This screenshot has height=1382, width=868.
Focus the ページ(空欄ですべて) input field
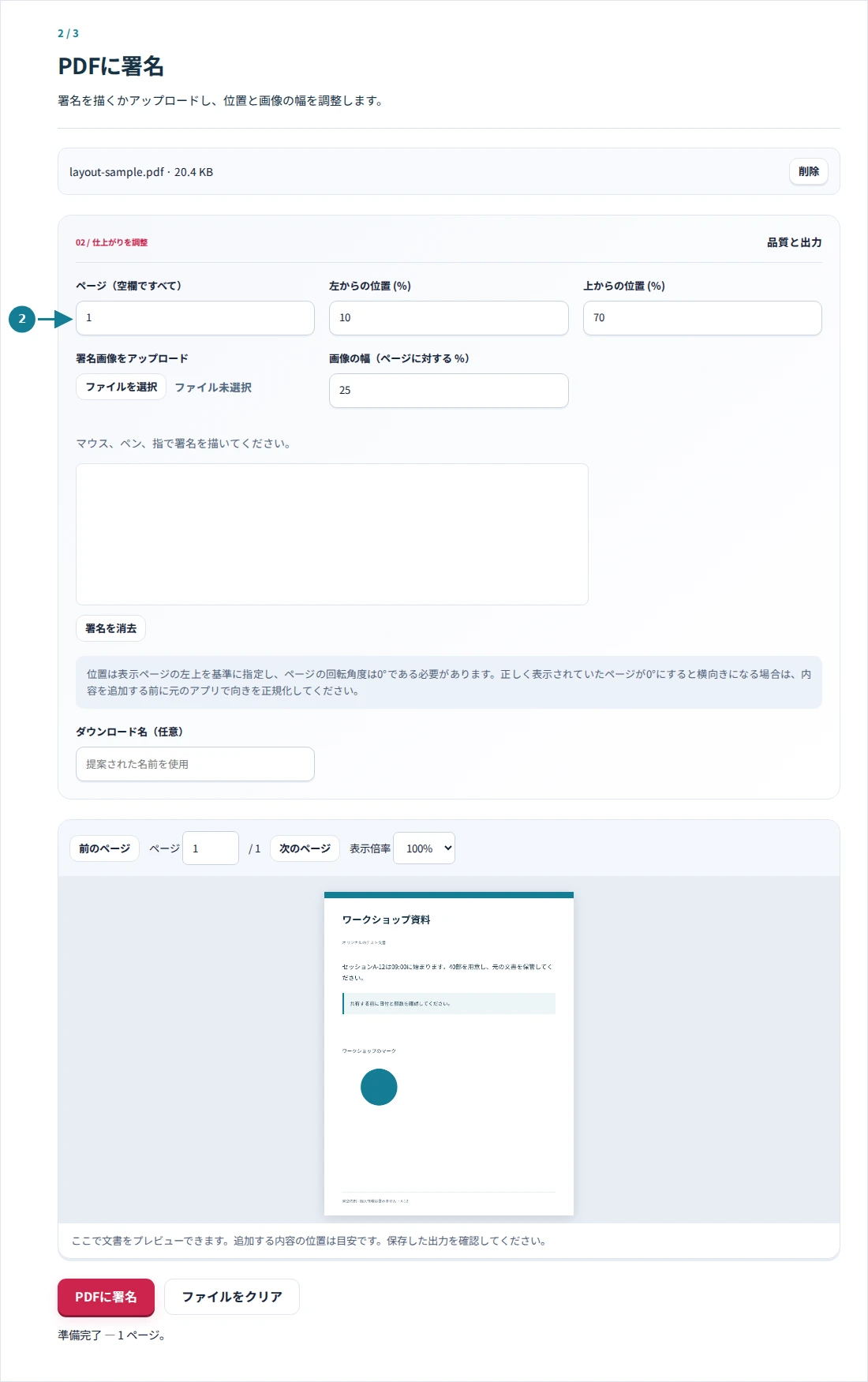195,318
